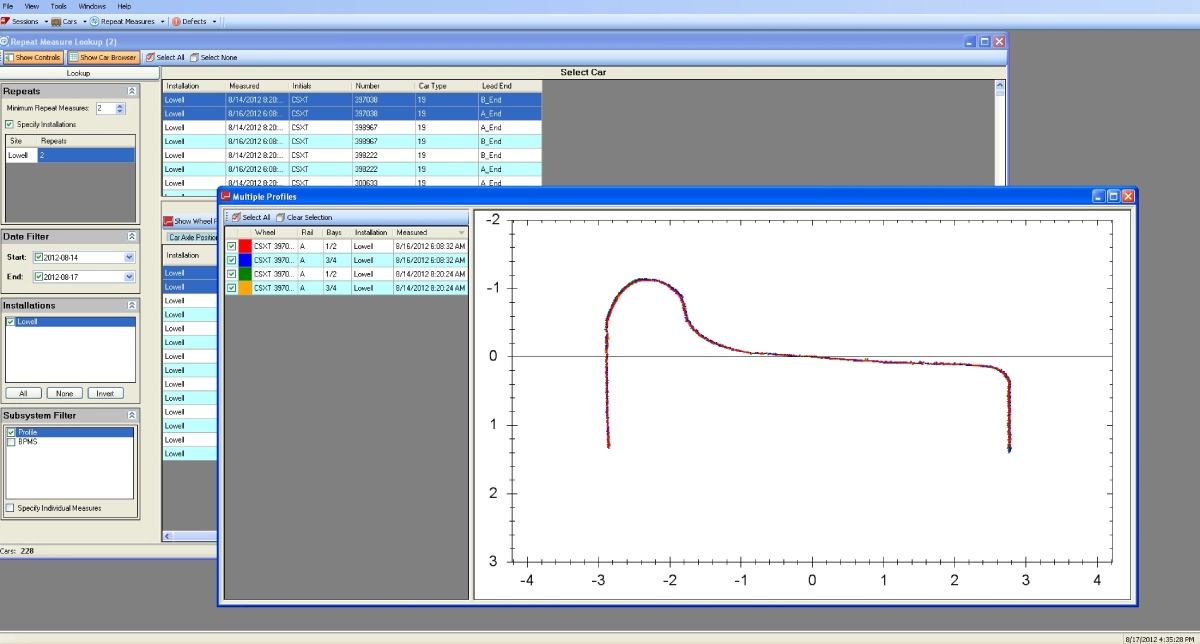Click Select All in Multiple Profiles window
The width and height of the screenshot is (1200, 644).
pos(250,217)
